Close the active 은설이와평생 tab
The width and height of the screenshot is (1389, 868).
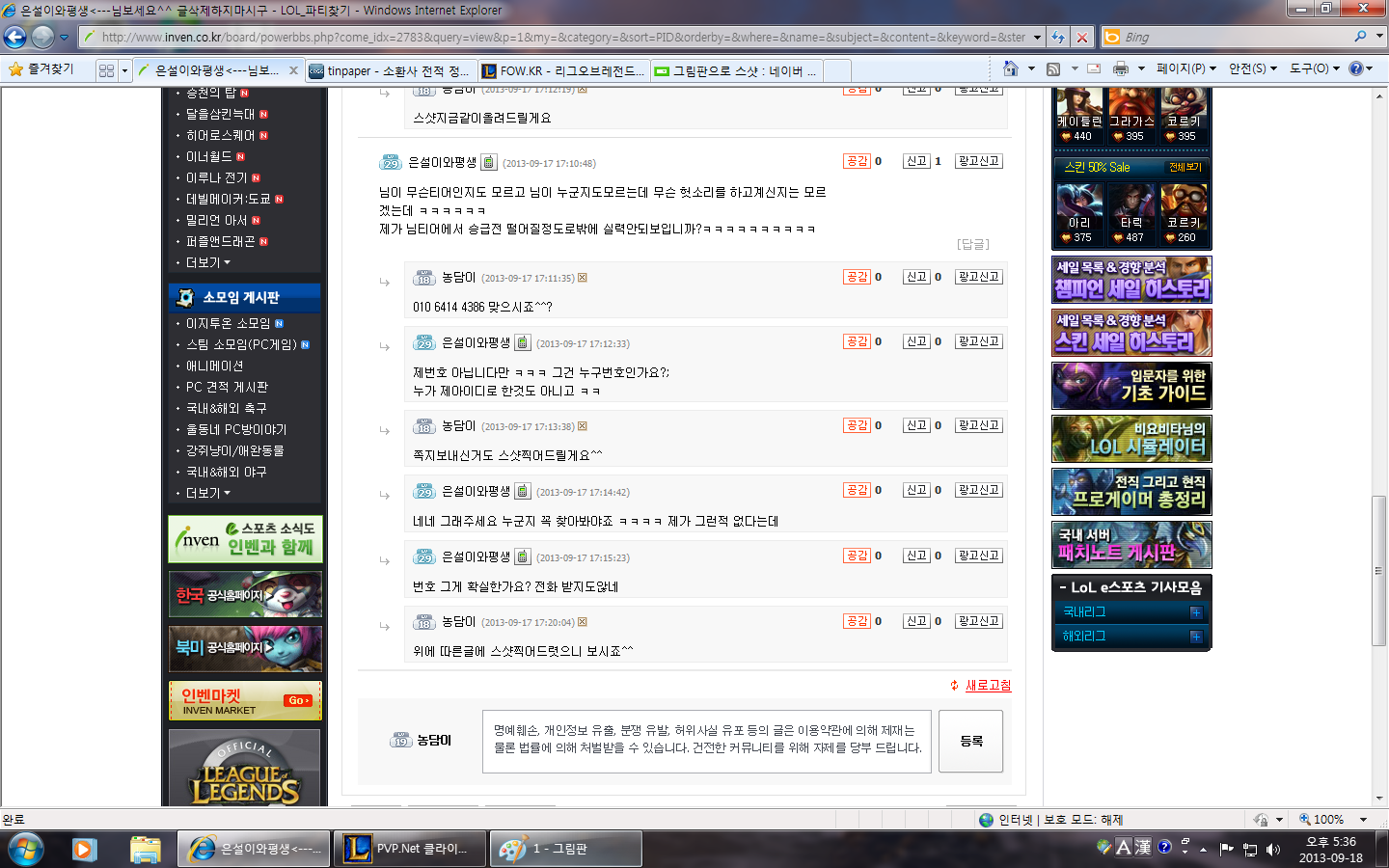pos(291,70)
